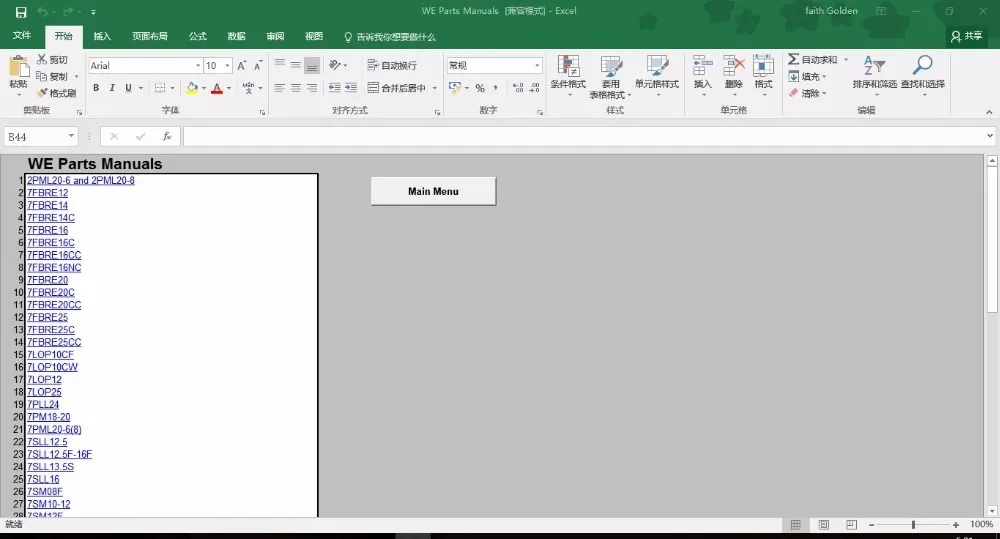Expand the clear (清除) dropdown
This screenshot has width=1000, height=539.
825,94
